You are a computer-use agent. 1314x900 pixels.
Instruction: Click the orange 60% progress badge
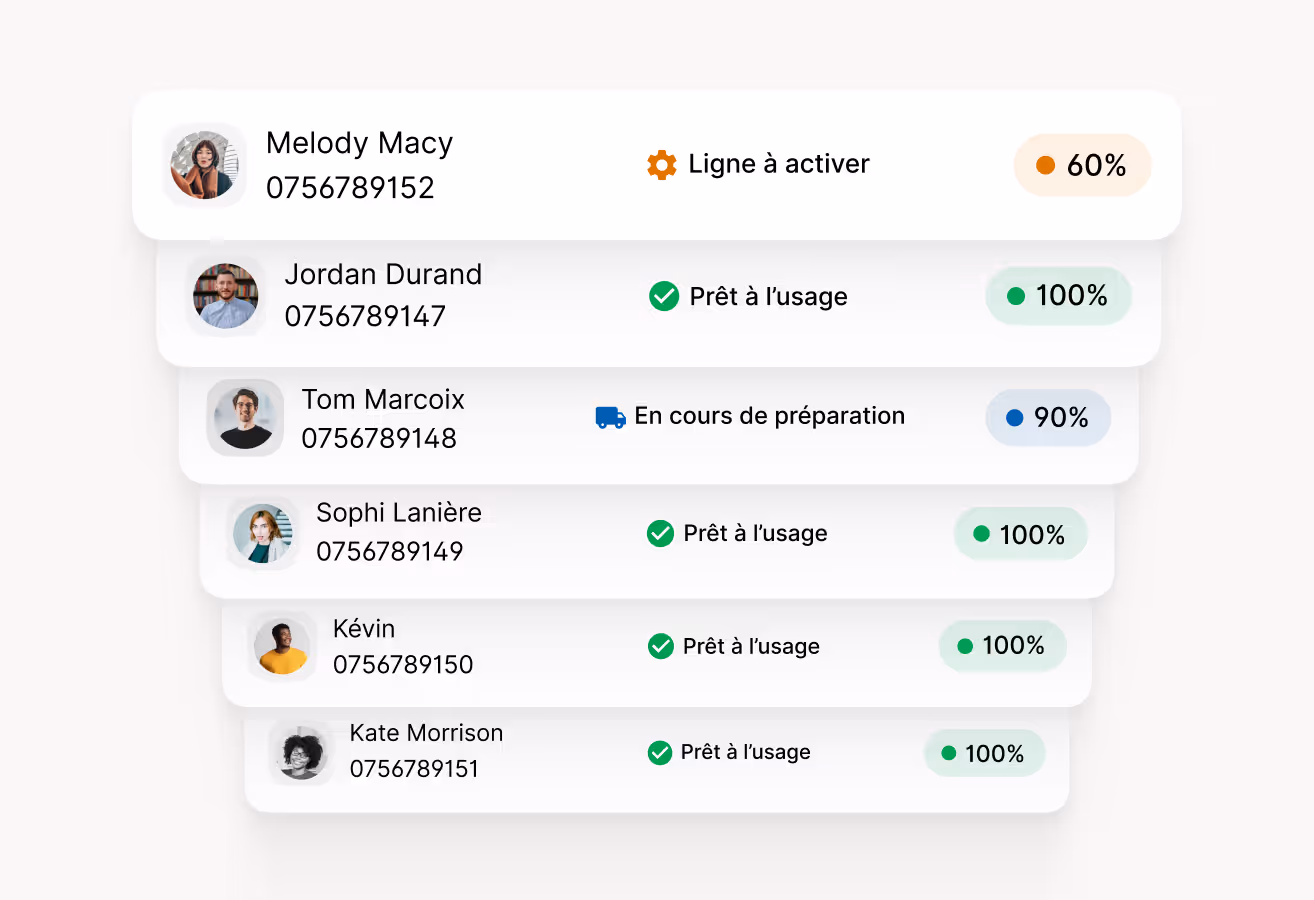pos(1083,165)
